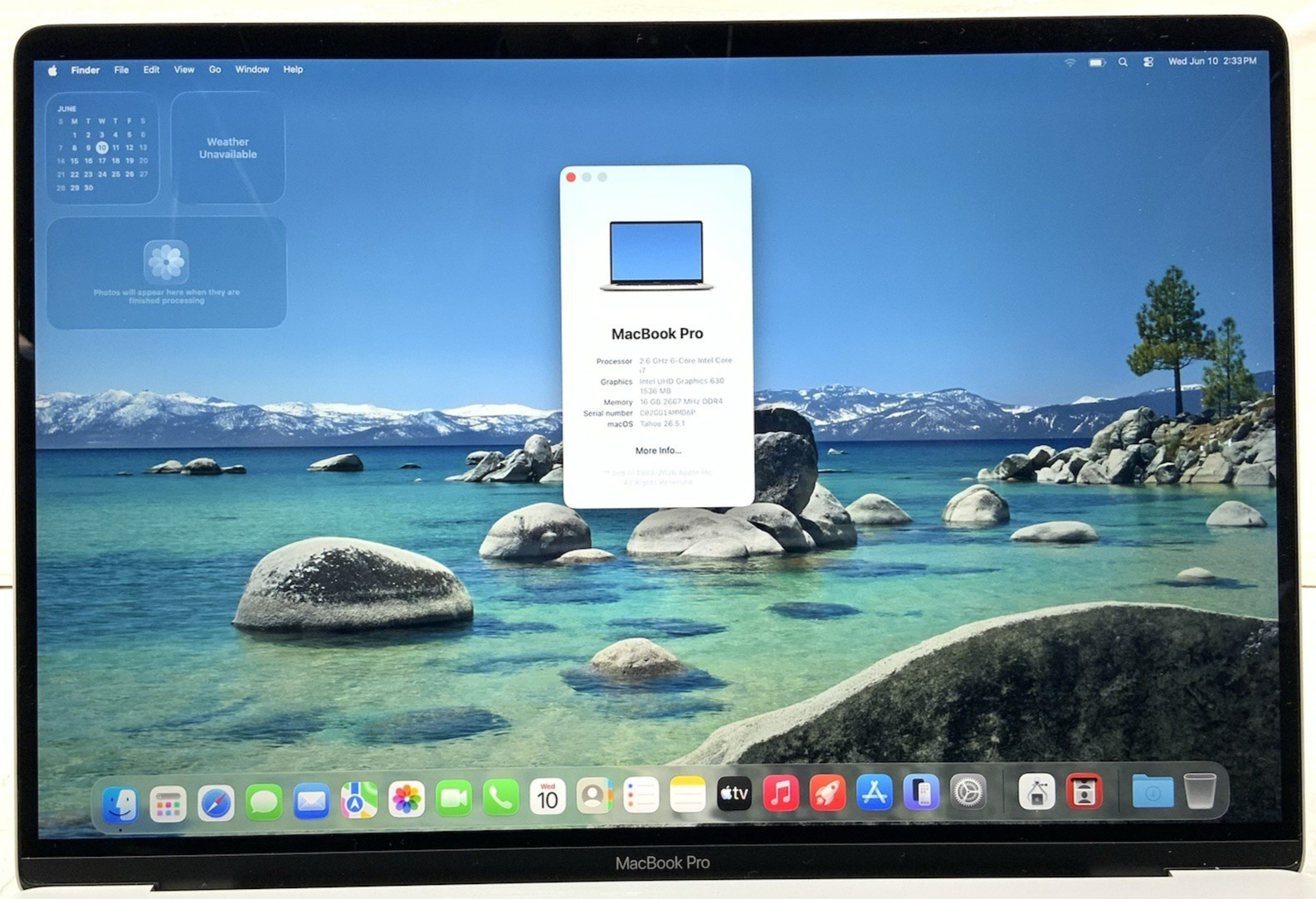Open Control Center from the menu bar
The height and width of the screenshot is (899, 1316).
[1148, 62]
